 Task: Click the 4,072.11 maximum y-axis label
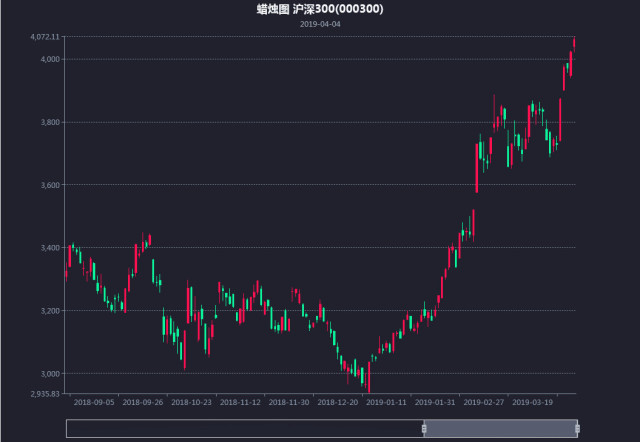click(x=45, y=37)
